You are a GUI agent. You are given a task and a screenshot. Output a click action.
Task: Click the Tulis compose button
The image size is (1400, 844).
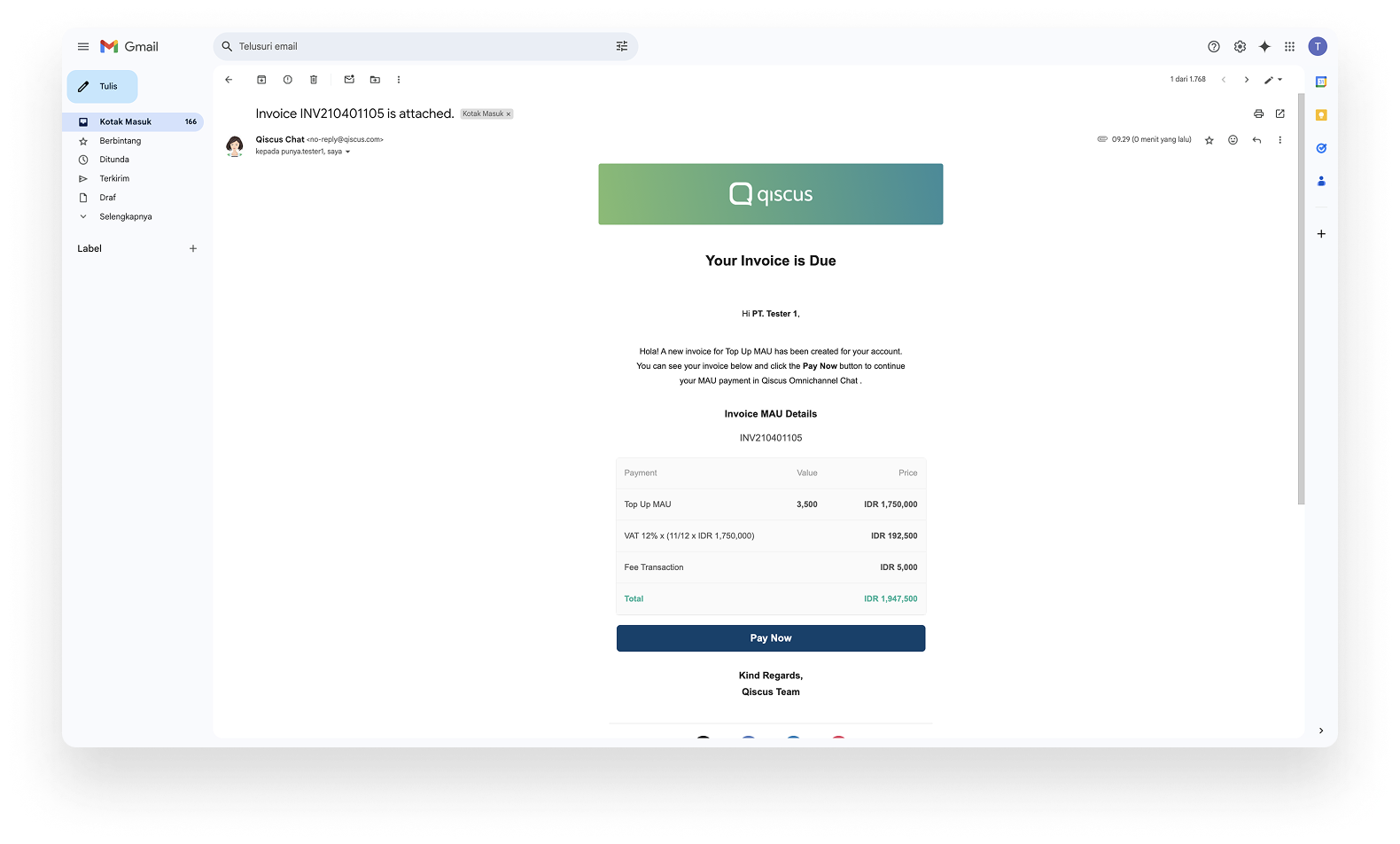click(102, 86)
